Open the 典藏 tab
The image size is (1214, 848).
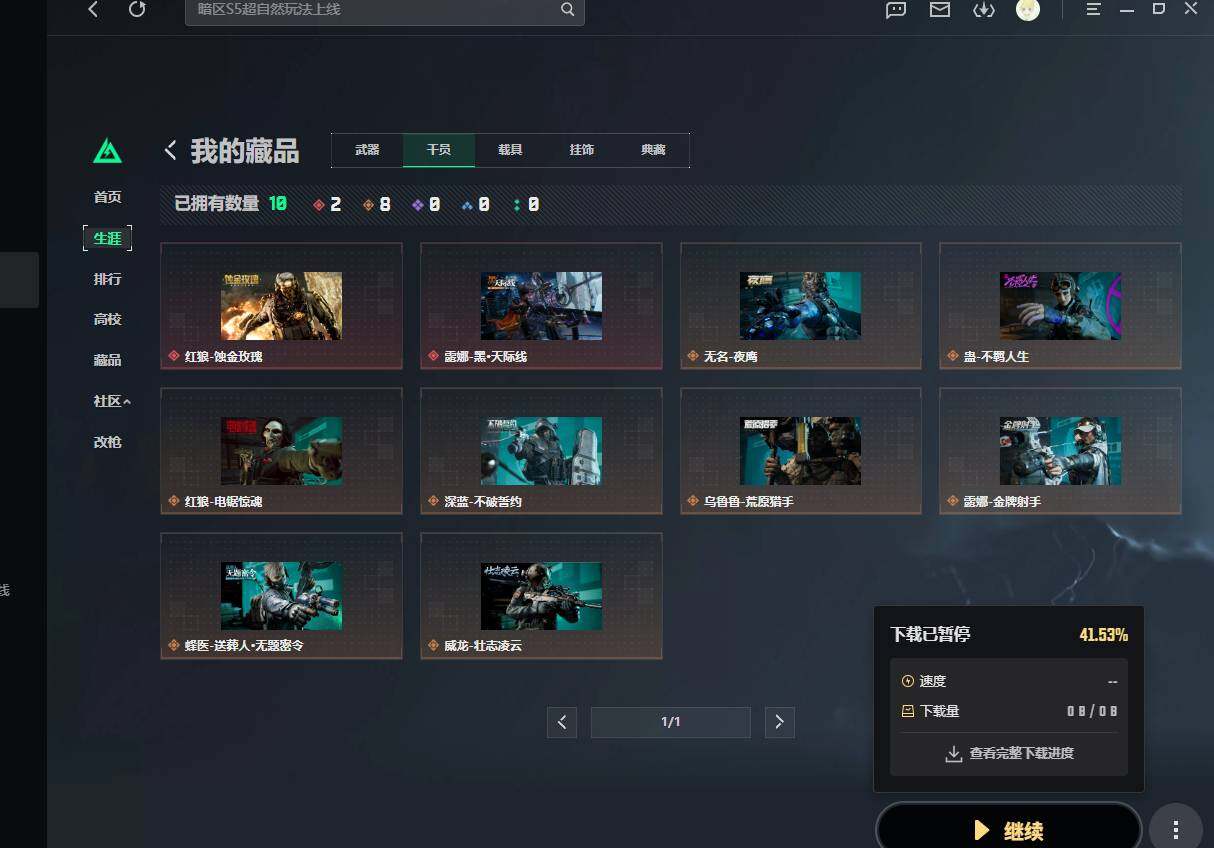click(653, 150)
